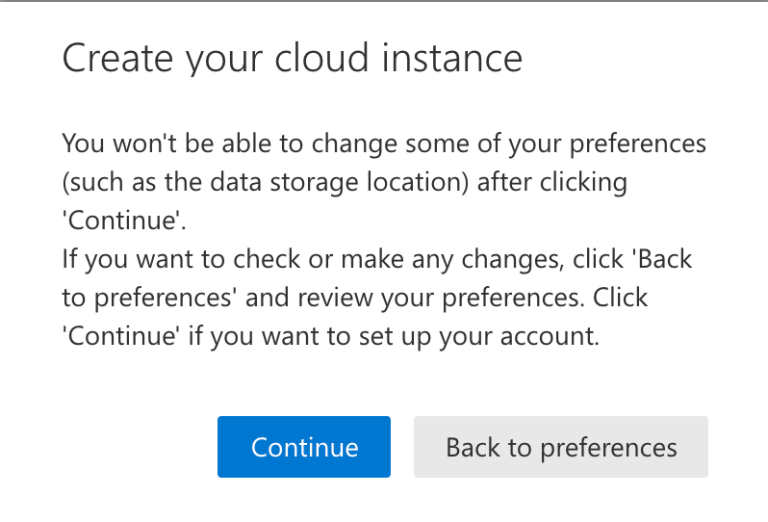Viewport: 768px width, 522px height.
Task: Click the blue Continue button
Action: (x=304, y=447)
